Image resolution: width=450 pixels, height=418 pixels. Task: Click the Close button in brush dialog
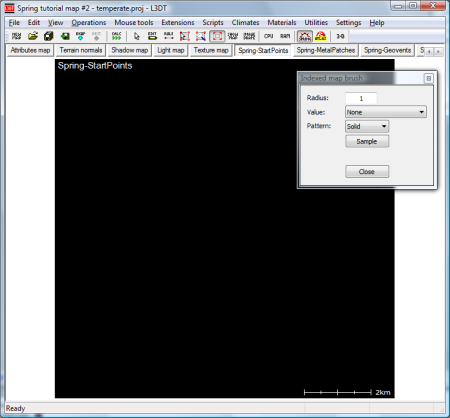tap(367, 171)
